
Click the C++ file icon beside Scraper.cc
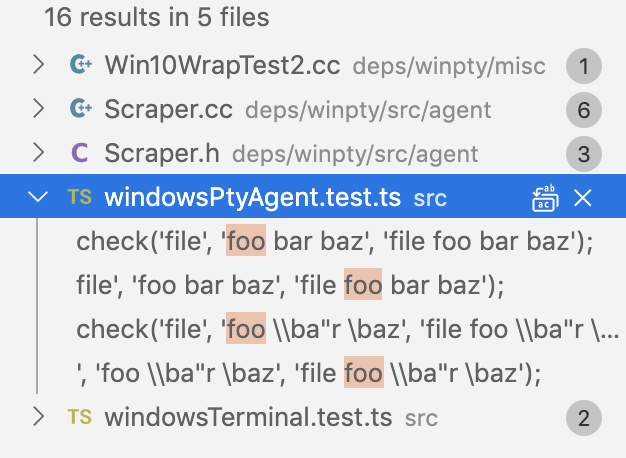click(x=81, y=108)
